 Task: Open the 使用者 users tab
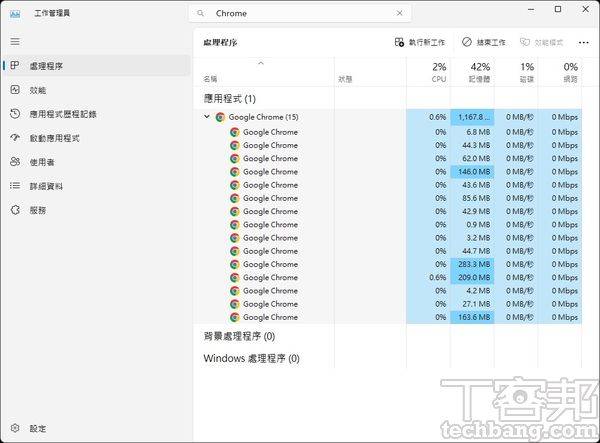tap(97, 162)
